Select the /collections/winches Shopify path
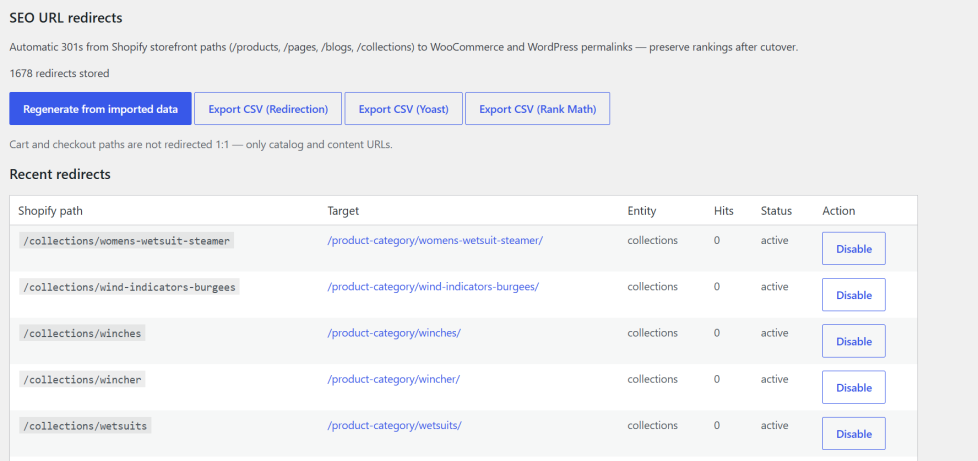The image size is (978, 461). [82, 333]
